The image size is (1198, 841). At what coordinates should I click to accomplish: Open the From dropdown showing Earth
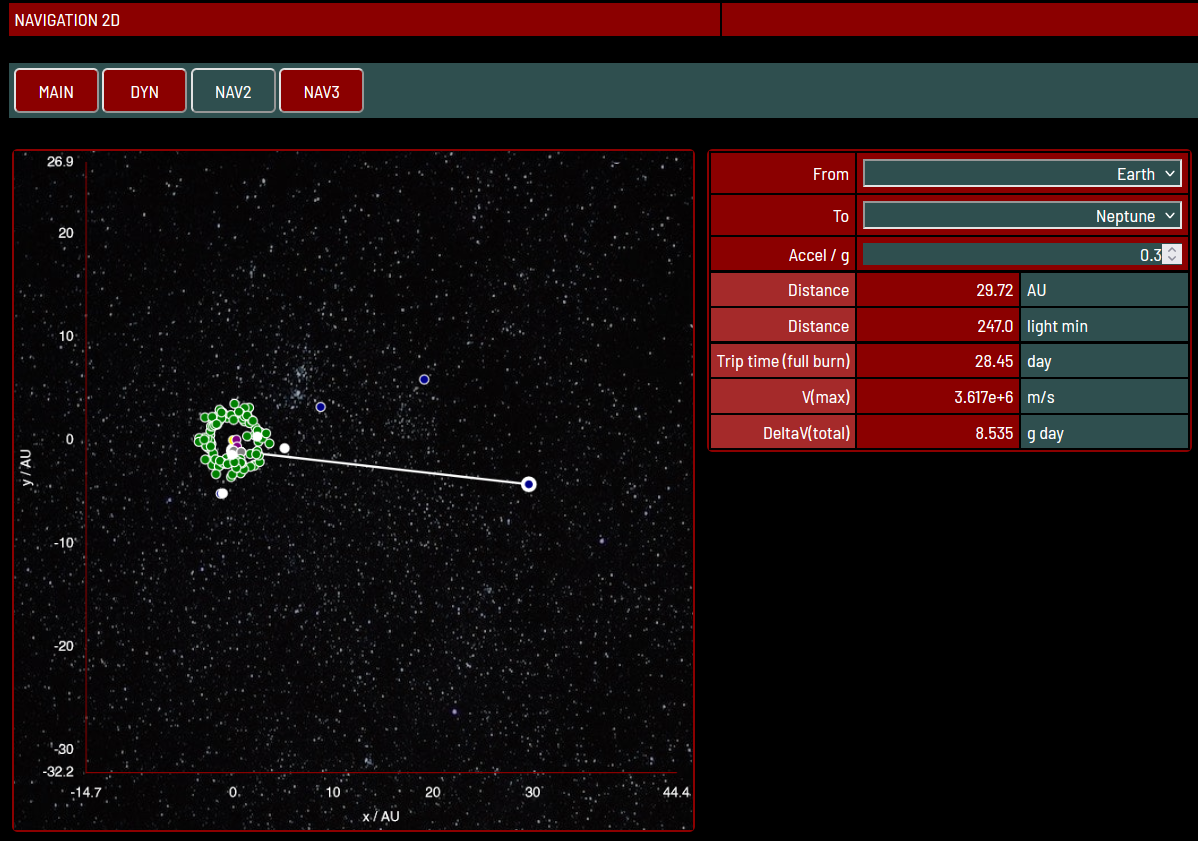[x=1021, y=174]
